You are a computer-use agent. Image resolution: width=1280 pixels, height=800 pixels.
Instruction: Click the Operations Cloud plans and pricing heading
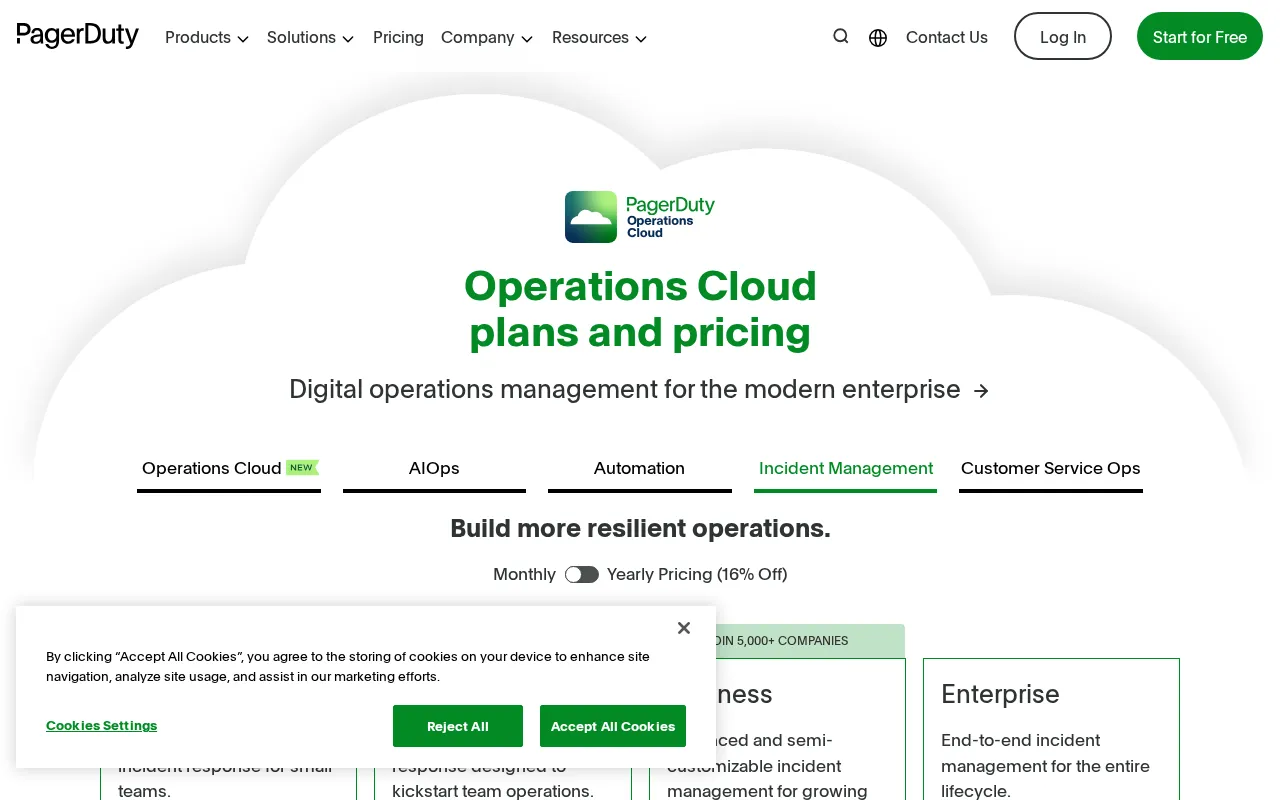point(640,309)
